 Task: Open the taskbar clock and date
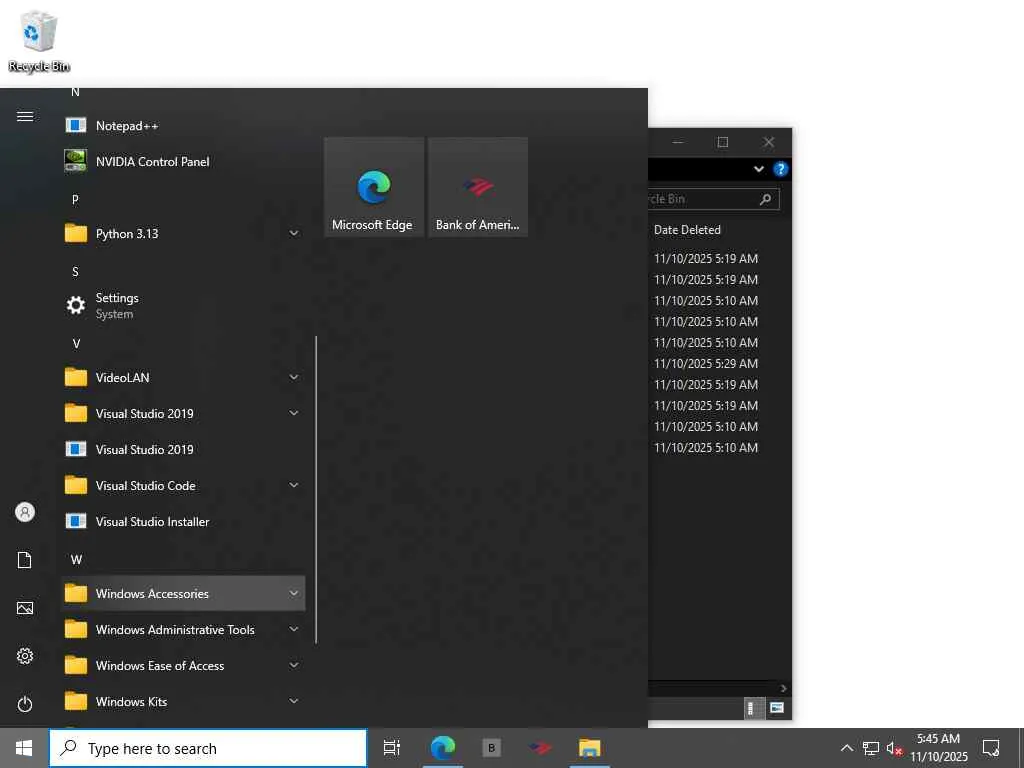938,748
